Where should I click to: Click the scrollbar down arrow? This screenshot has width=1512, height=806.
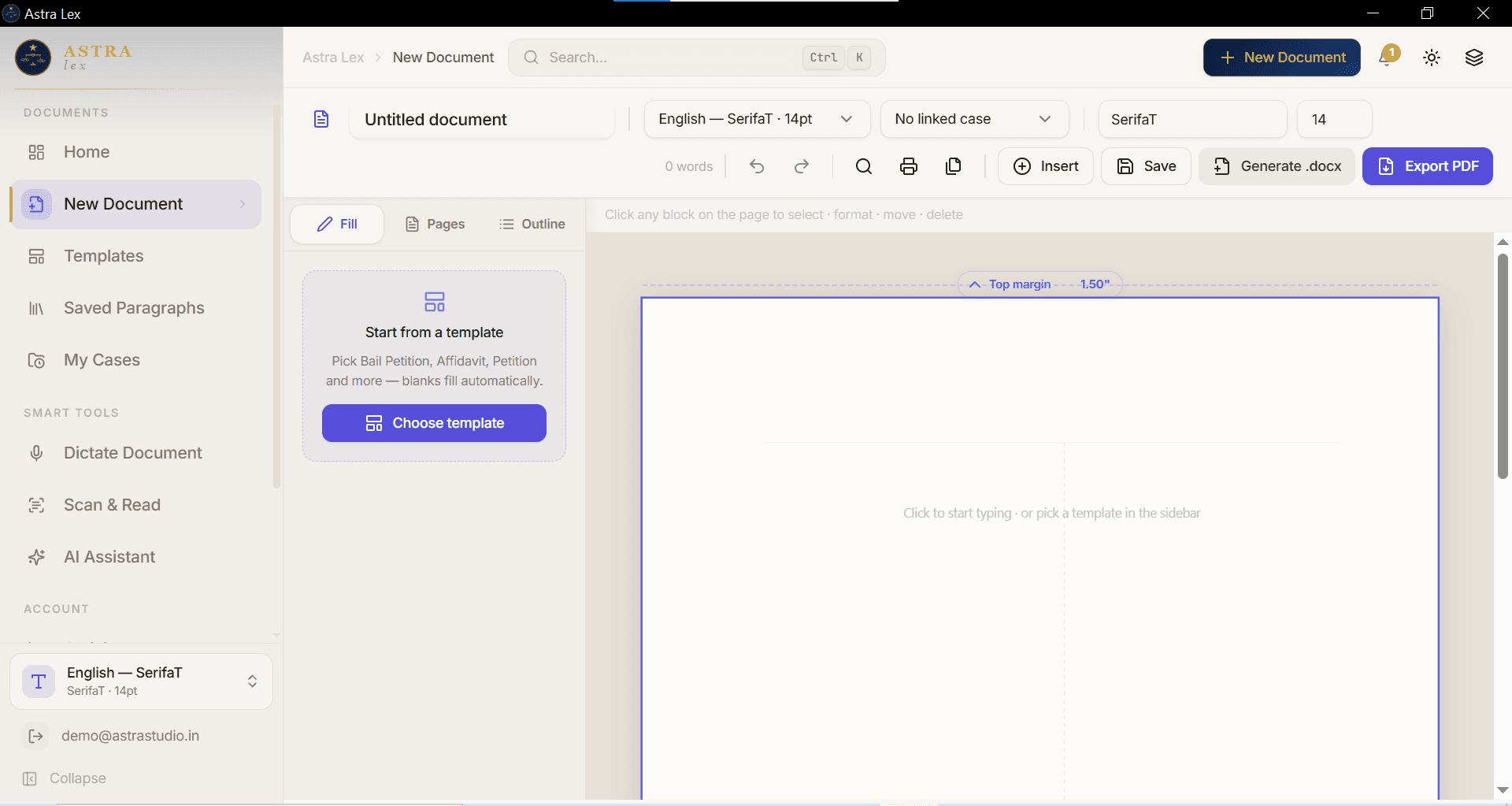click(x=1503, y=789)
